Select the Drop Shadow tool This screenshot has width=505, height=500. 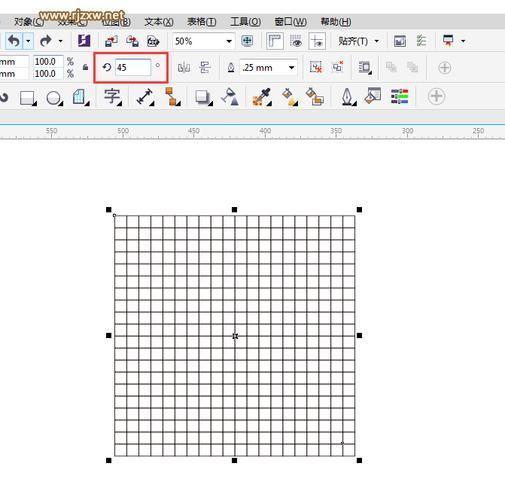[203, 98]
